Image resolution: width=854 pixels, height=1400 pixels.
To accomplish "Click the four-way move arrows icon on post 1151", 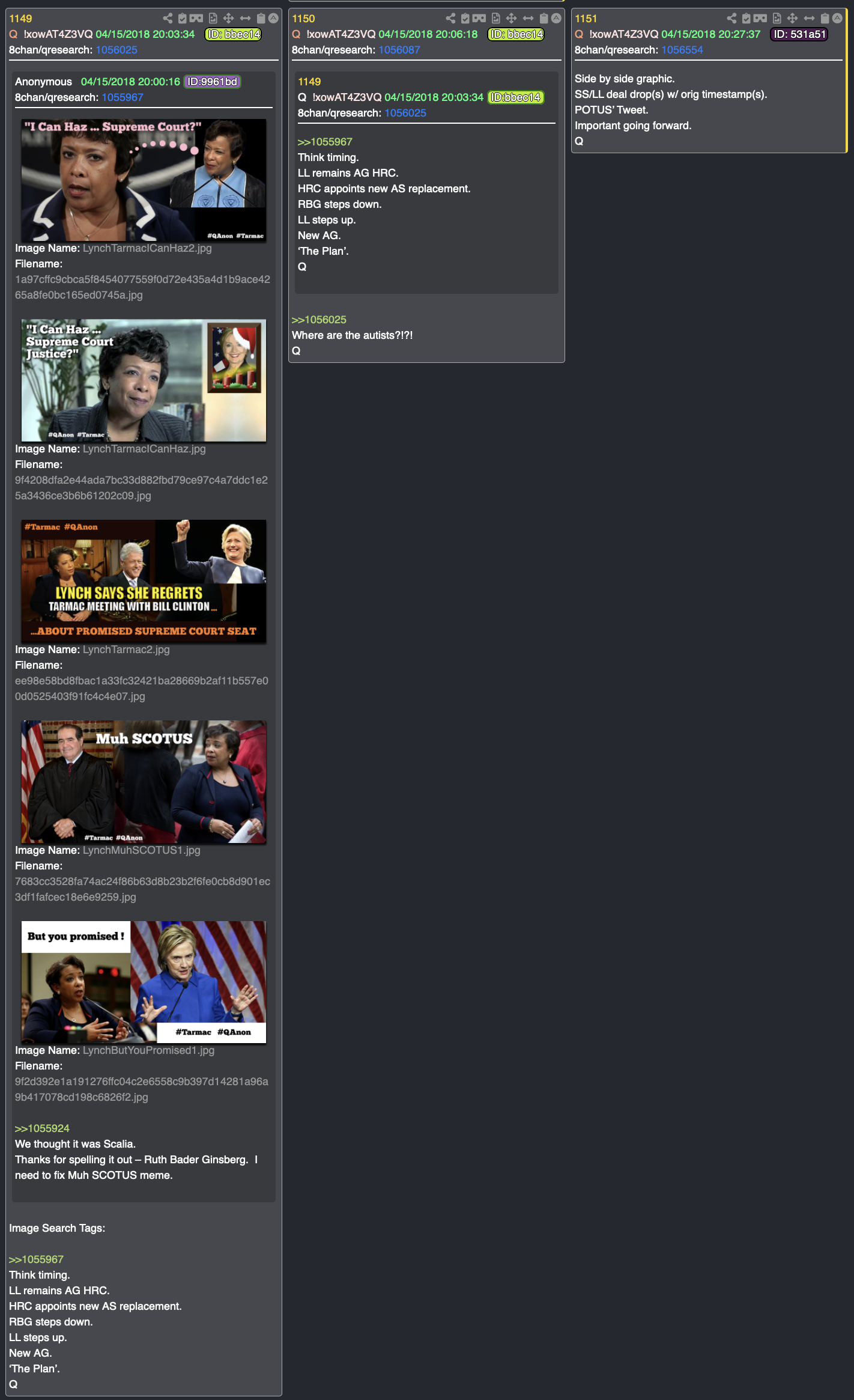I will coord(792,19).
